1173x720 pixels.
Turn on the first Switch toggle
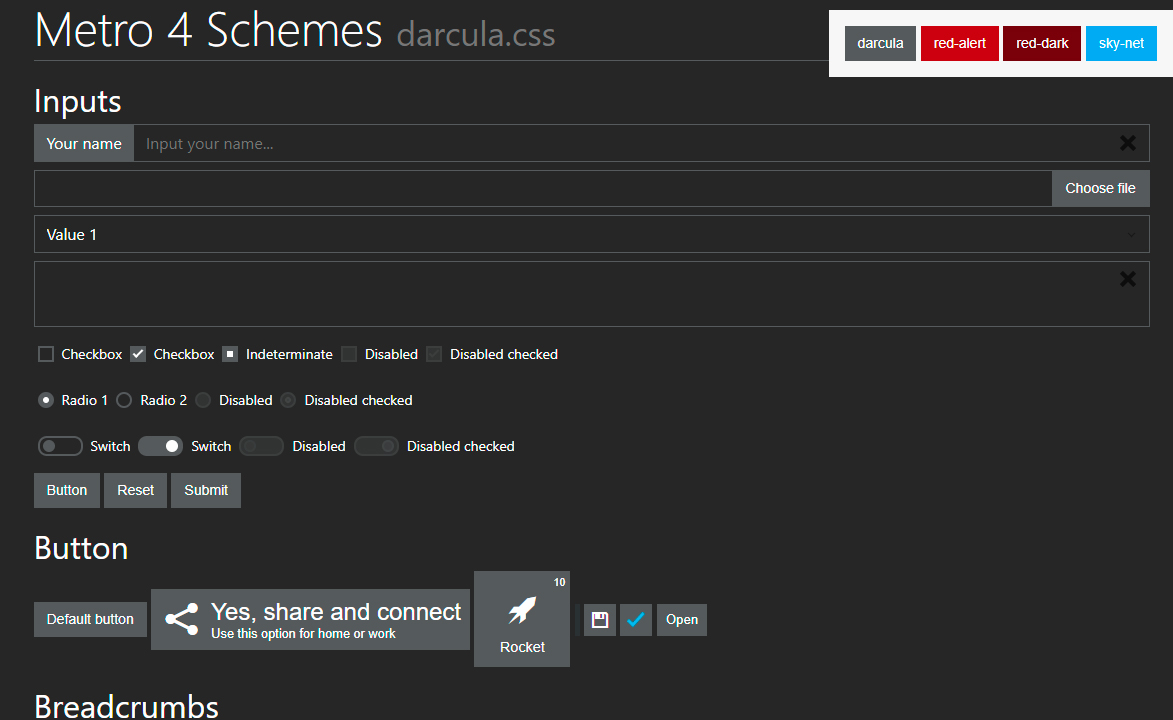(60, 446)
